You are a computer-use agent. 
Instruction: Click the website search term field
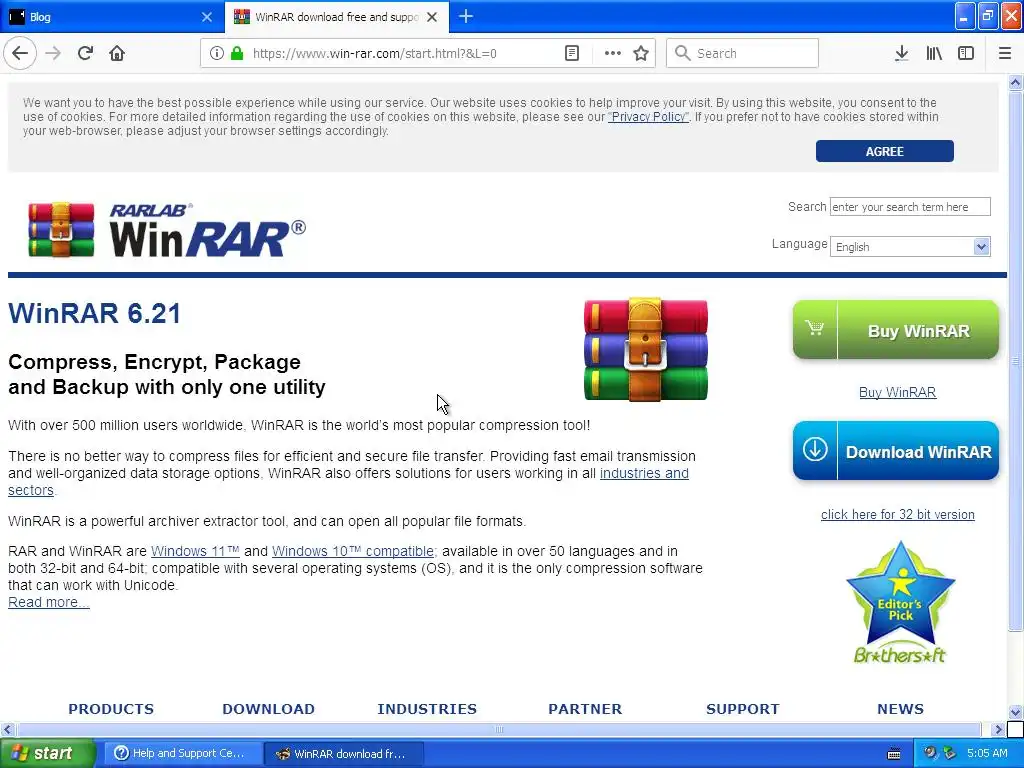[x=910, y=206]
